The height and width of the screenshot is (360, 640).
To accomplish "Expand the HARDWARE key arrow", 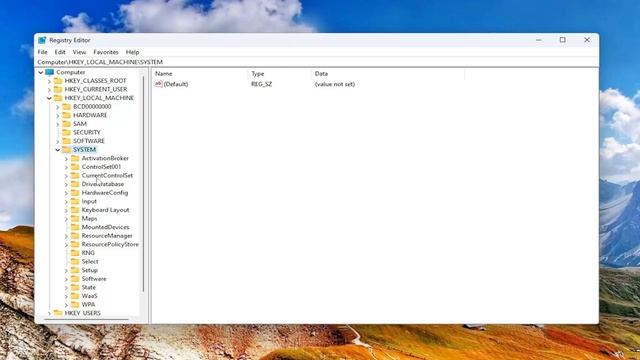I will (x=58, y=116).
